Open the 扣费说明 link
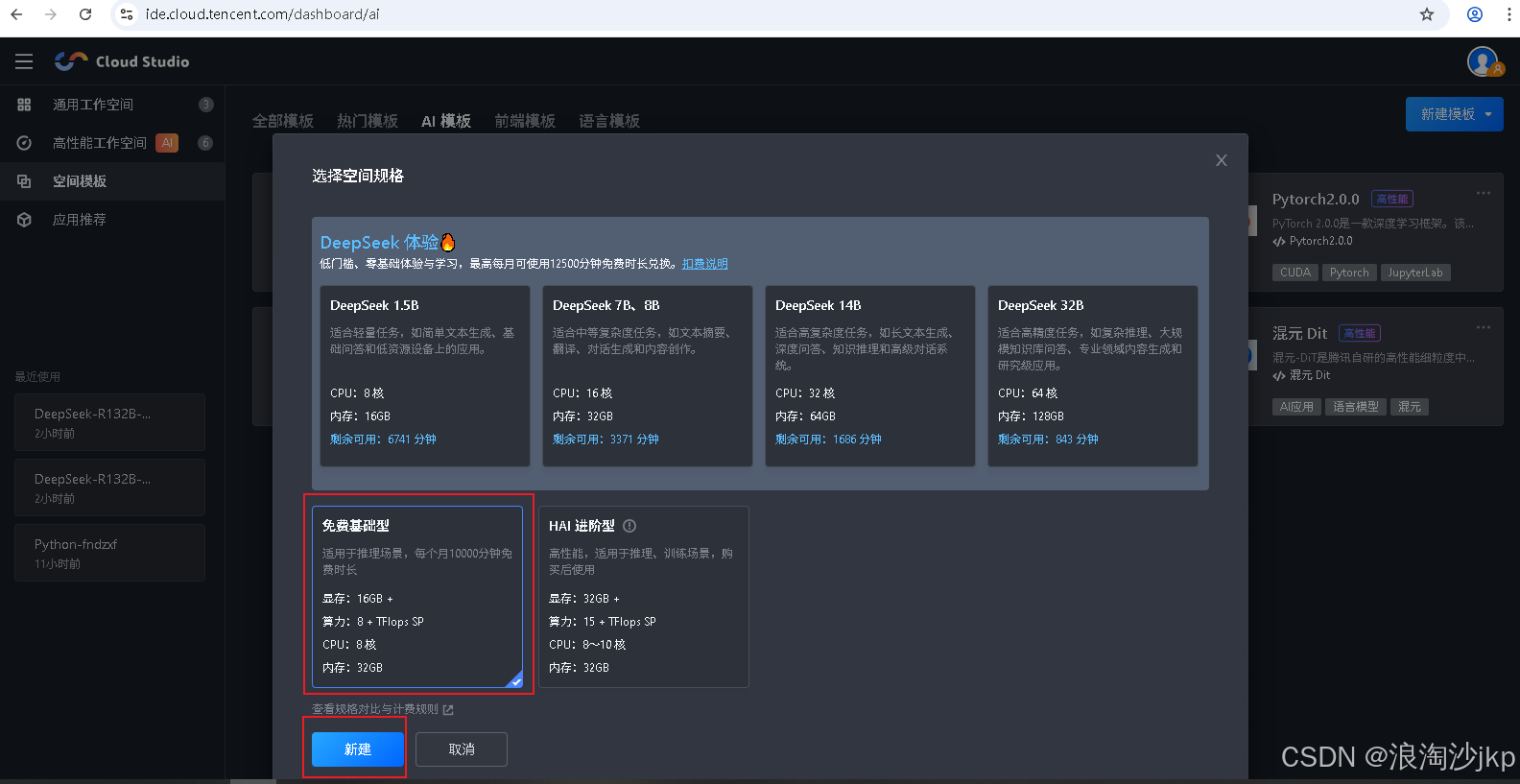Viewport: 1520px width, 784px height. (x=705, y=264)
